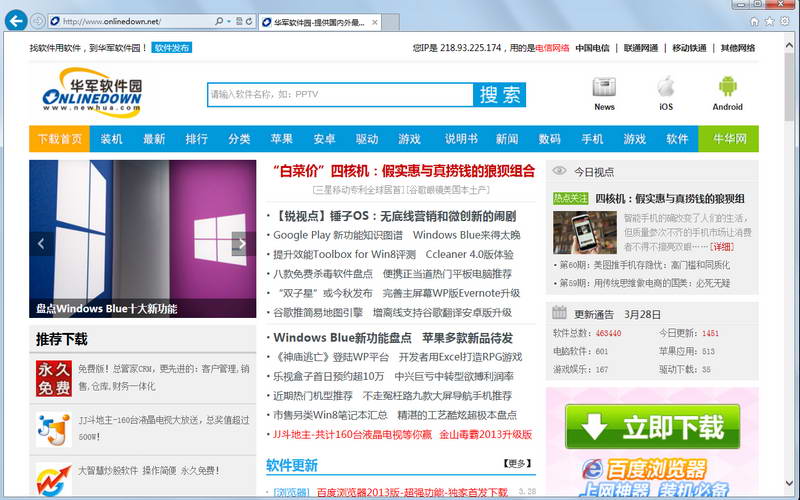Click the JJ斗地主 app icon
The image size is (800, 500).
click(54, 430)
